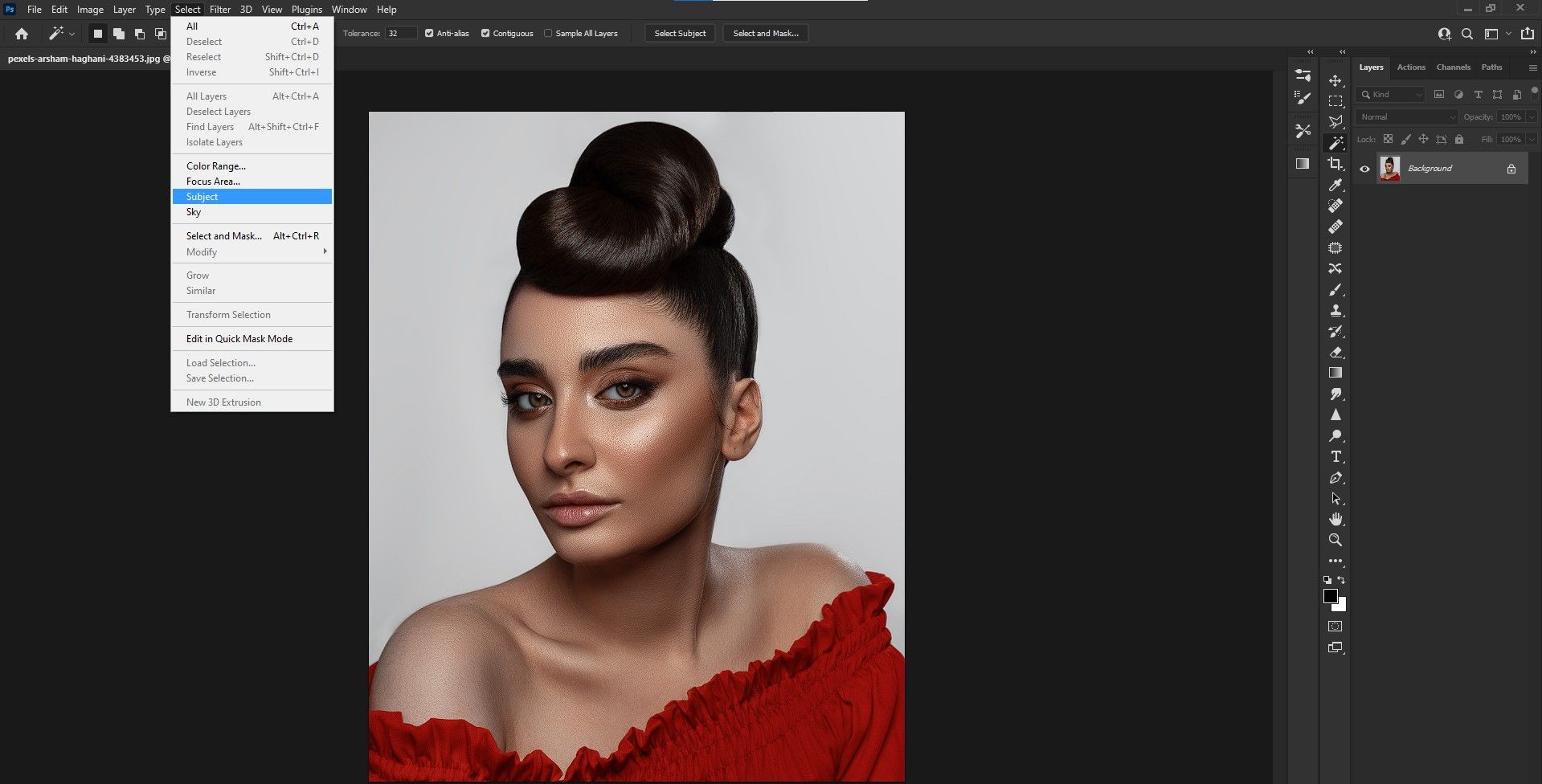Hide the Background layer visibility eye
Screen dimensions: 1542x784
(x=1364, y=169)
